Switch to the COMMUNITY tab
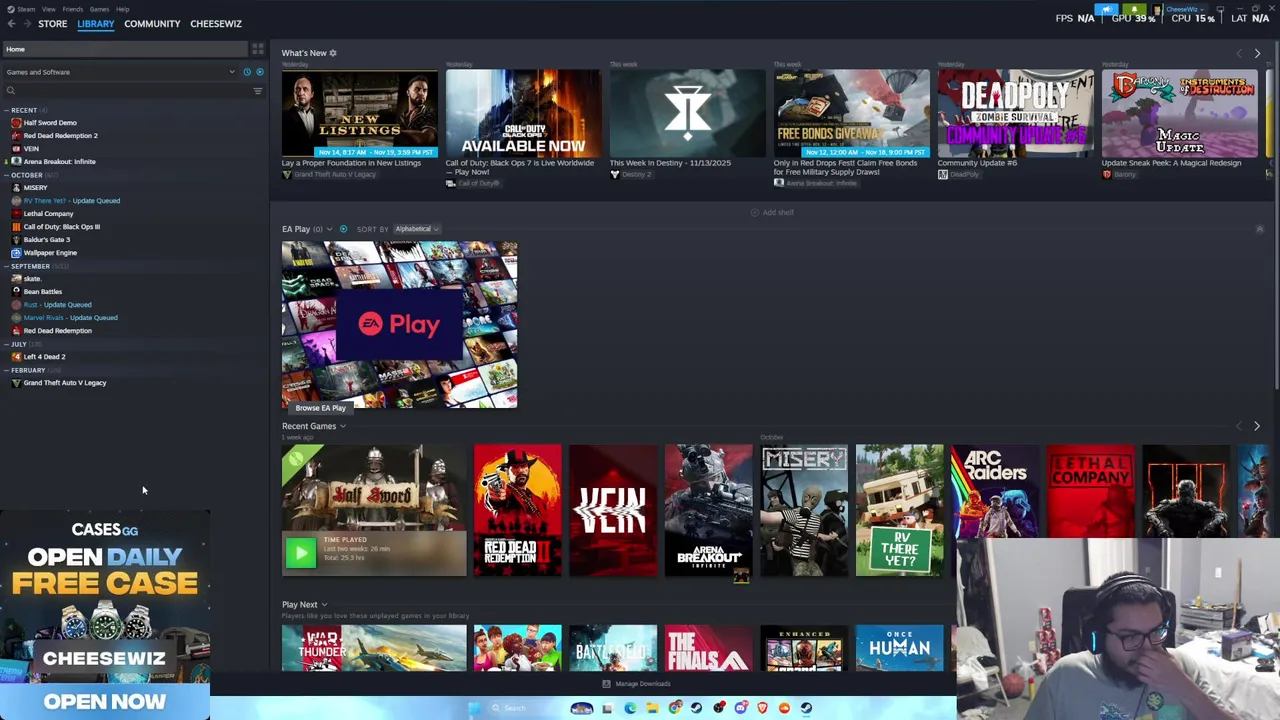This screenshot has width=1280, height=720. (x=152, y=24)
